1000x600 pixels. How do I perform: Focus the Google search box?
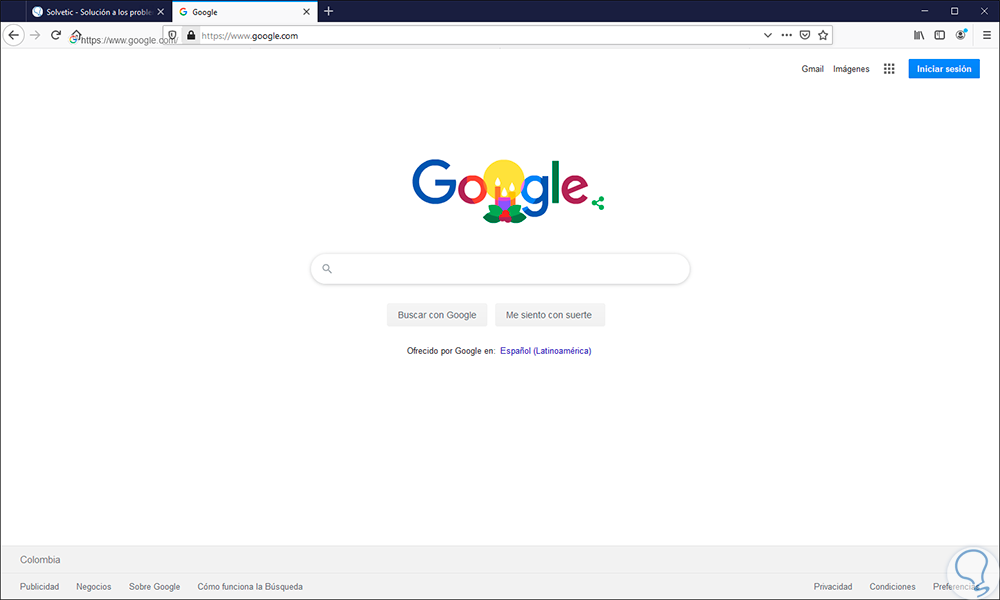pyautogui.click(x=500, y=268)
